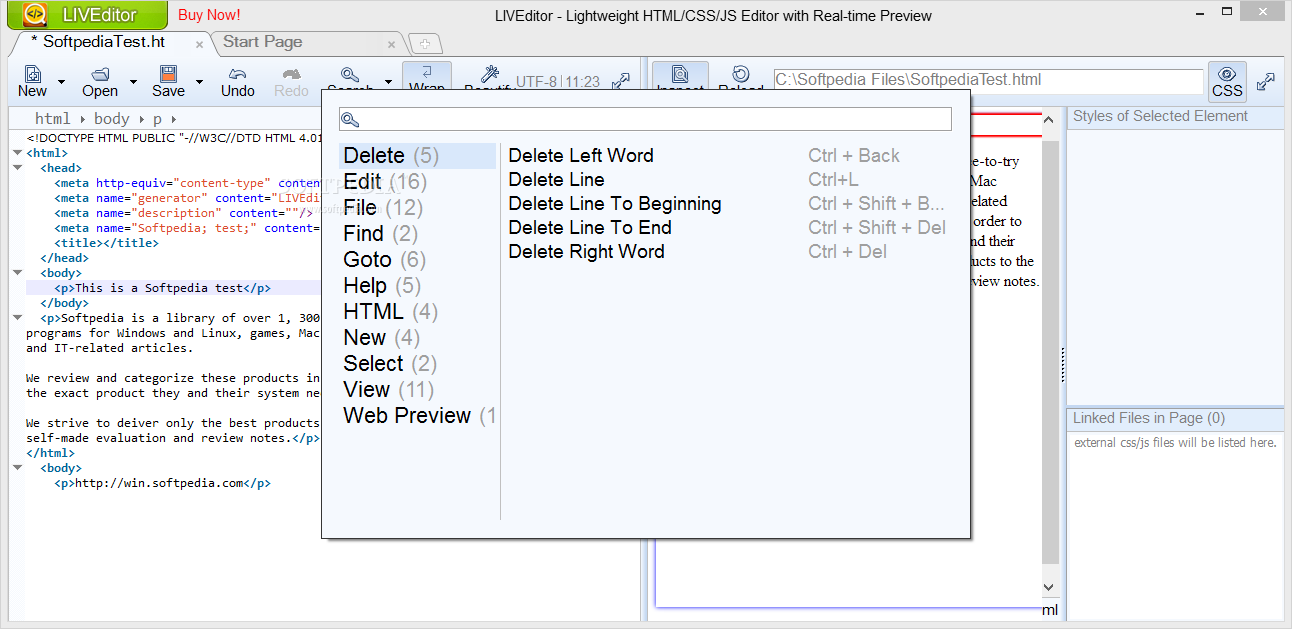The width and height of the screenshot is (1292, 629).
Task: Add a new tab with plus button
Action: (426, 44)
